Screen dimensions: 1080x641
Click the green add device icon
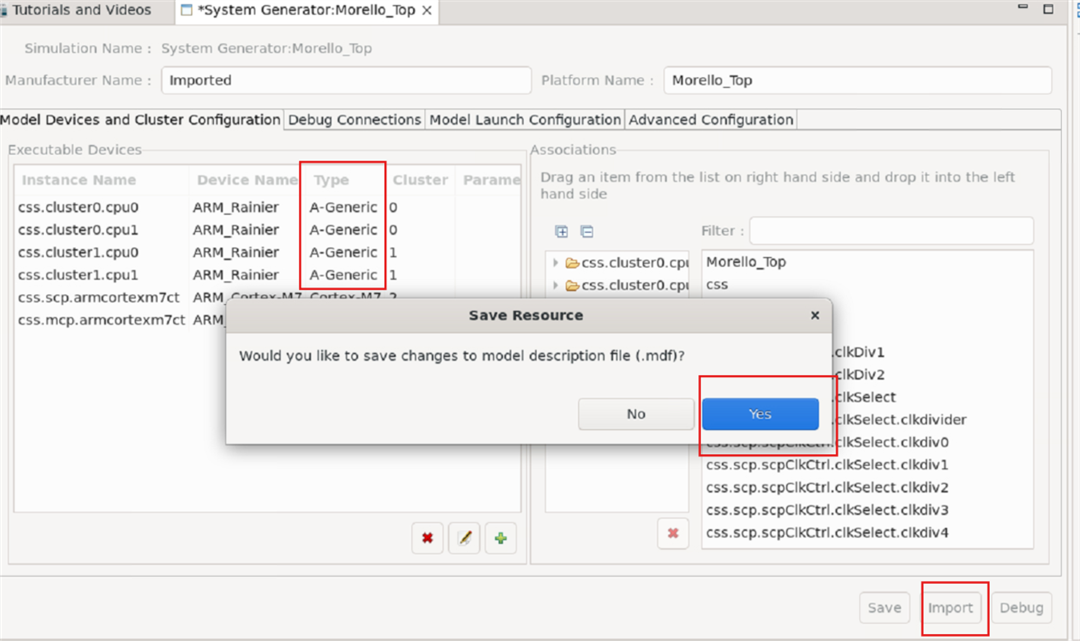pos(500,538)
